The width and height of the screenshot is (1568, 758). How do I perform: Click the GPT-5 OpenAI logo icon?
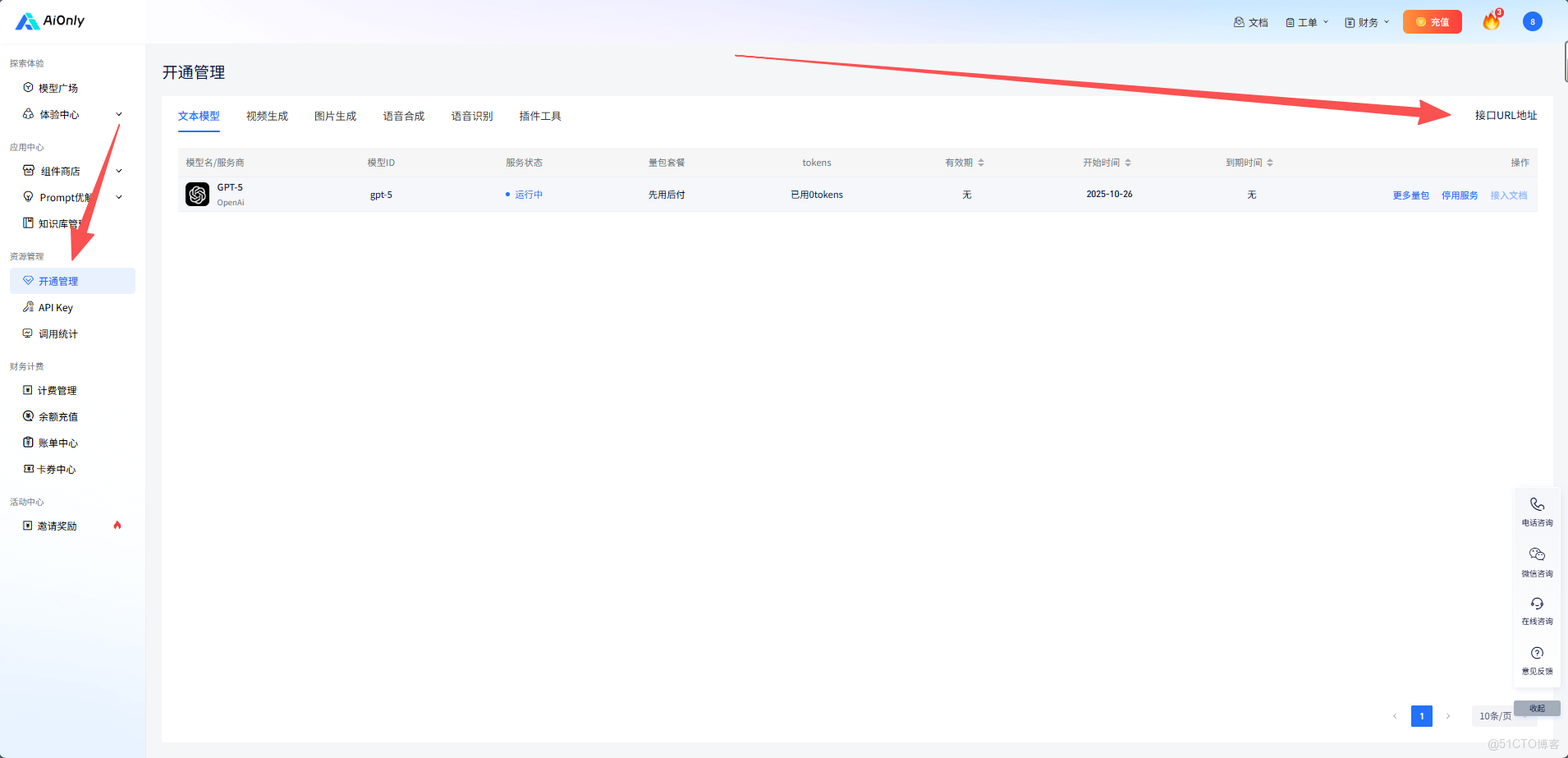click(197, 195)
